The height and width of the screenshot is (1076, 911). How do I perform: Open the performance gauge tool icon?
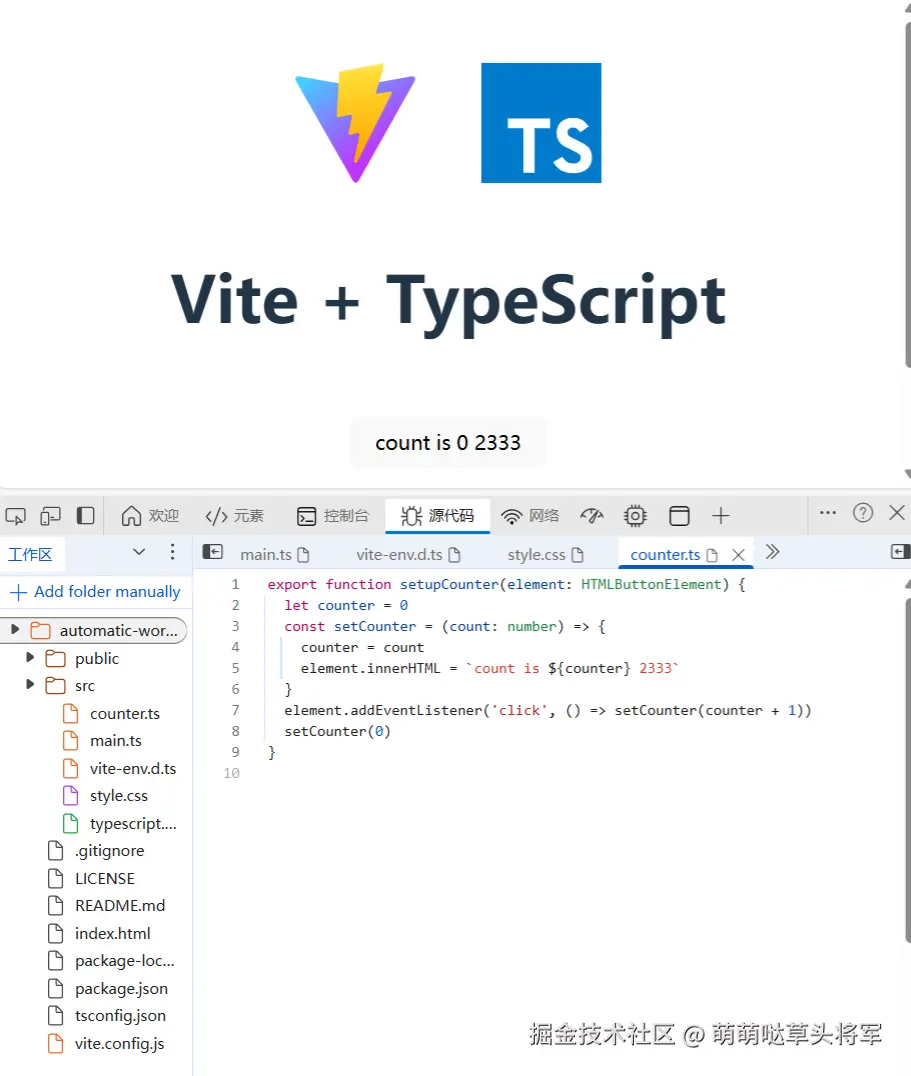pos(591,515)
